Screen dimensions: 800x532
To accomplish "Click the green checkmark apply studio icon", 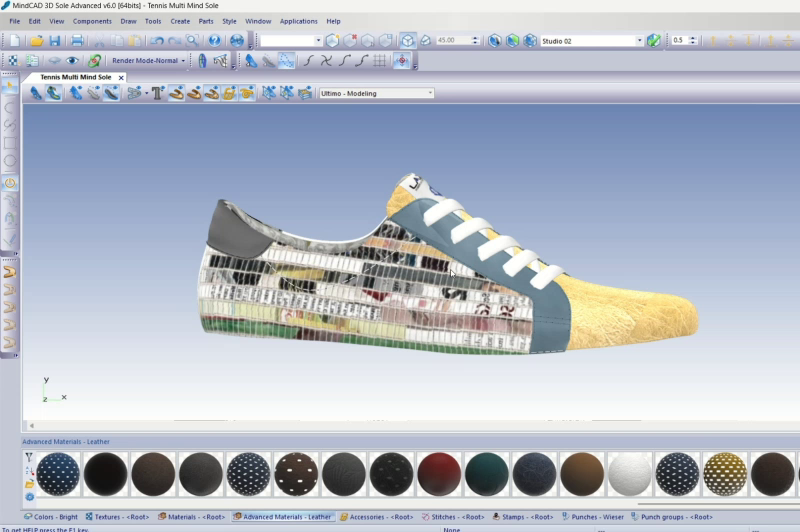I will click(x=654, y=41).
